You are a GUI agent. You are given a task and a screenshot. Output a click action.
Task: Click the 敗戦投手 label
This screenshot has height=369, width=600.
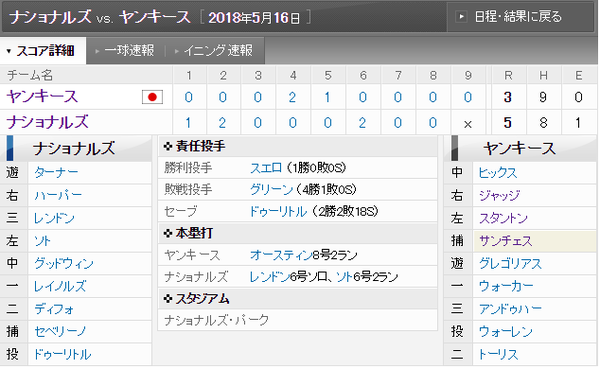click(x=188, y=189)
